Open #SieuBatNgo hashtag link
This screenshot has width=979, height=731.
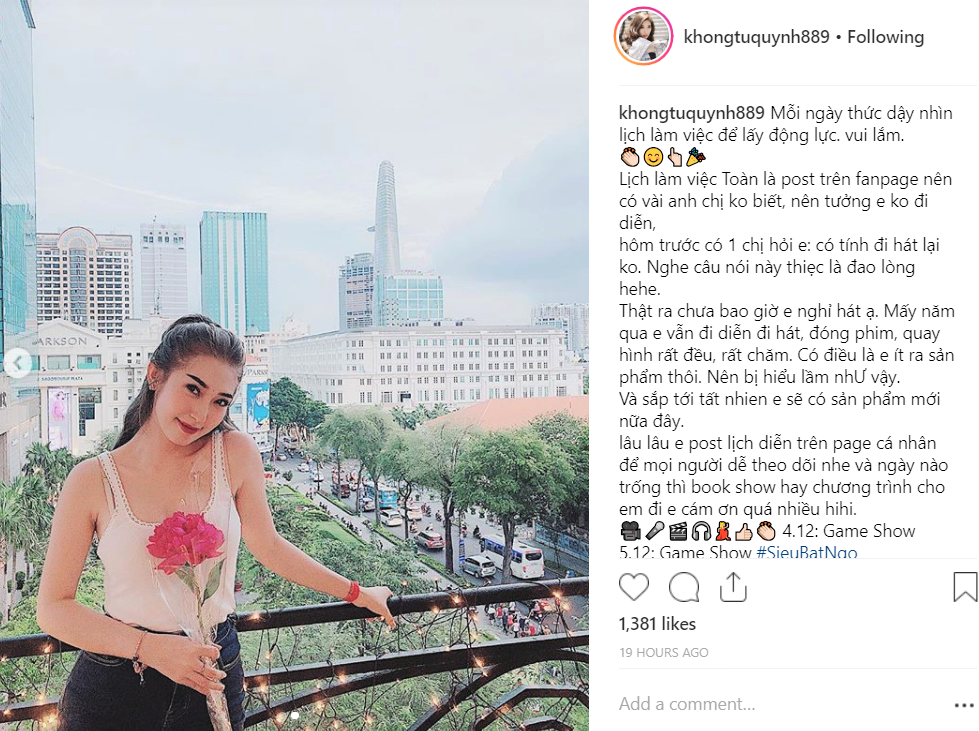coord(807,552)
